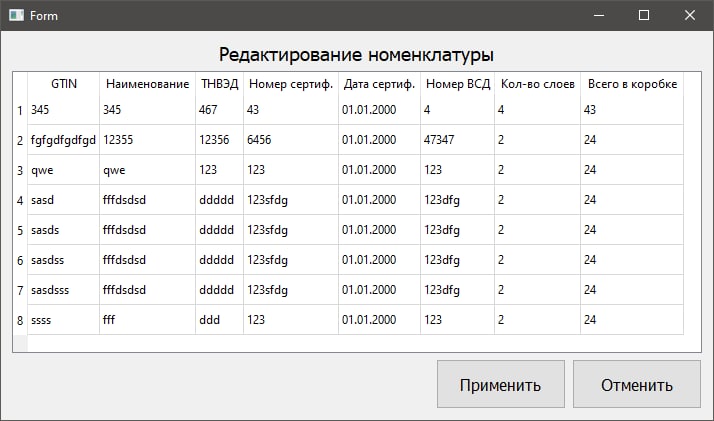Select GTIN cell 'sasdss'
Screen dimensions: 714x421
(x=64, y=260)
